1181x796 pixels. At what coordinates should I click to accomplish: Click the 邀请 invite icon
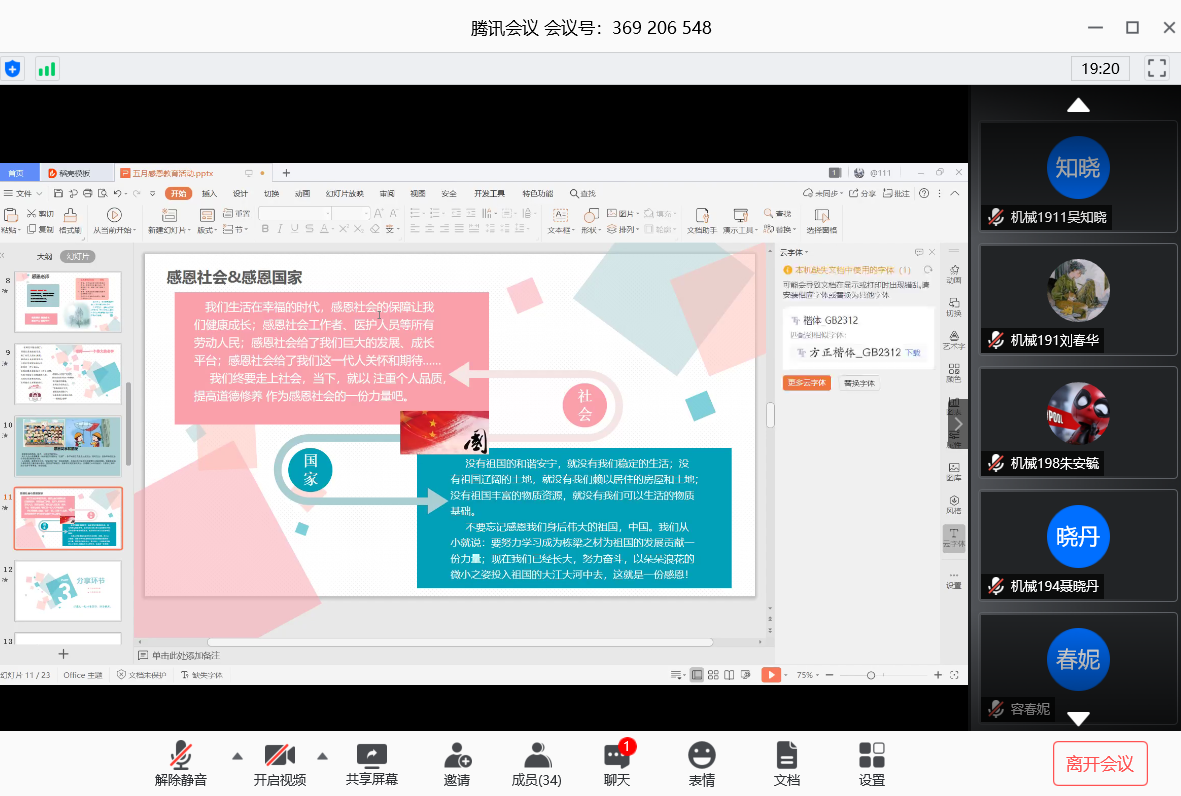pos(457,765)
